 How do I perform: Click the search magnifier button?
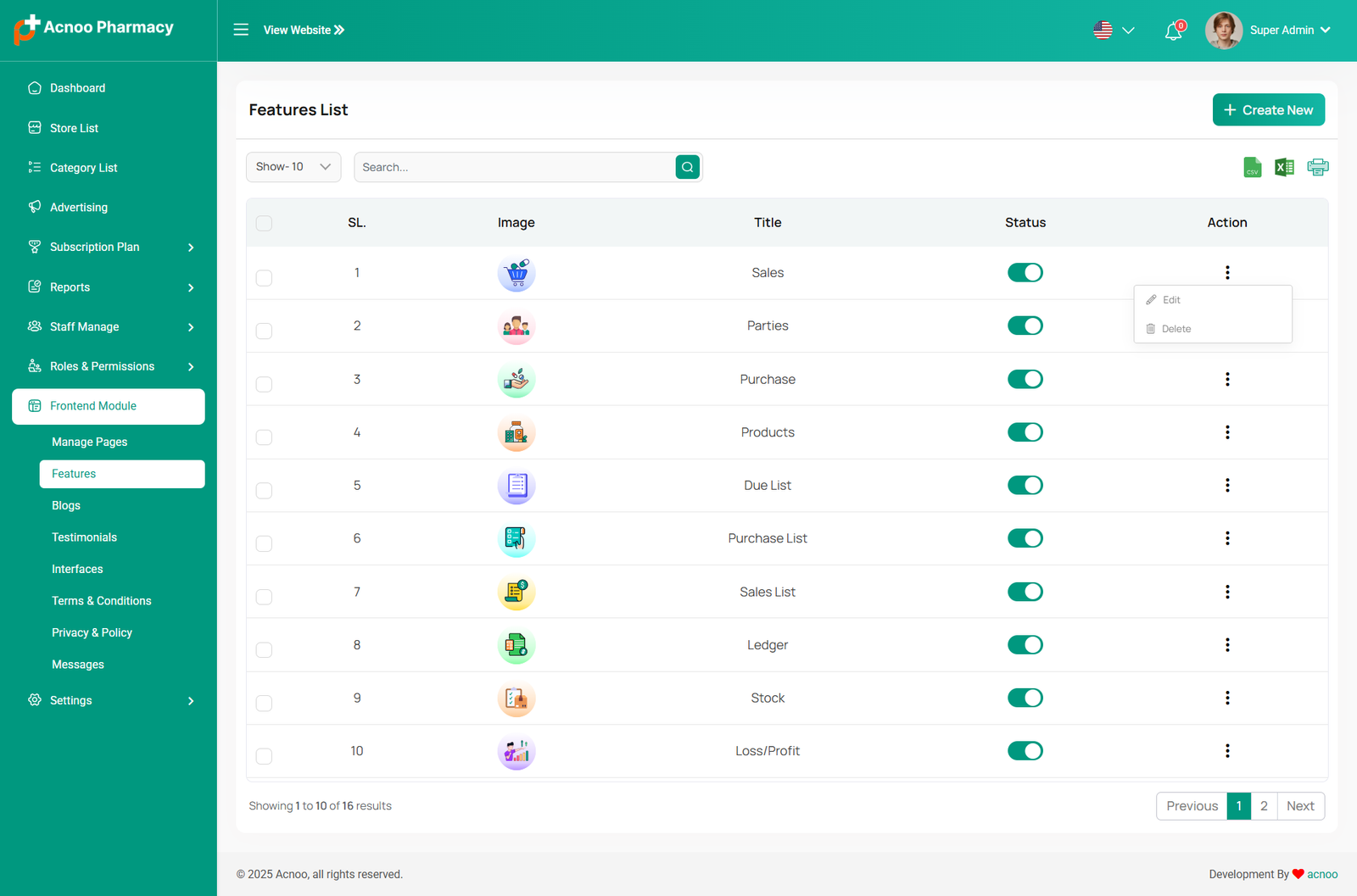click(x=687, y=167)
